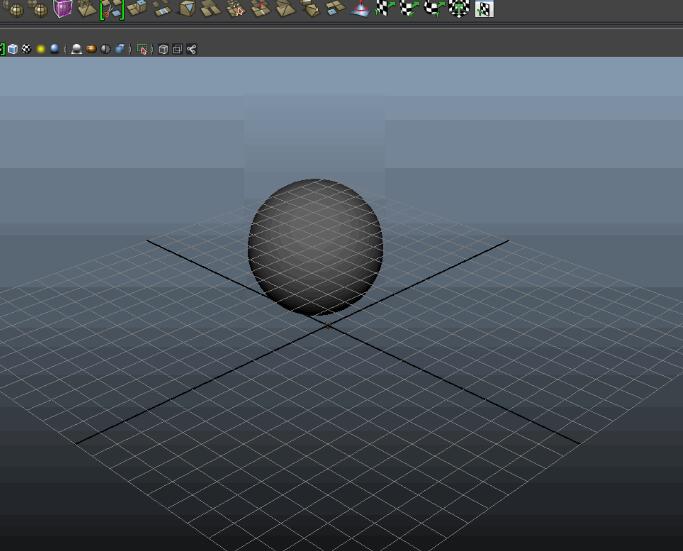This screenshot has height=551, width=683.
Task: Enable ambient occlusion white dome icon
Action: (76, 48)
